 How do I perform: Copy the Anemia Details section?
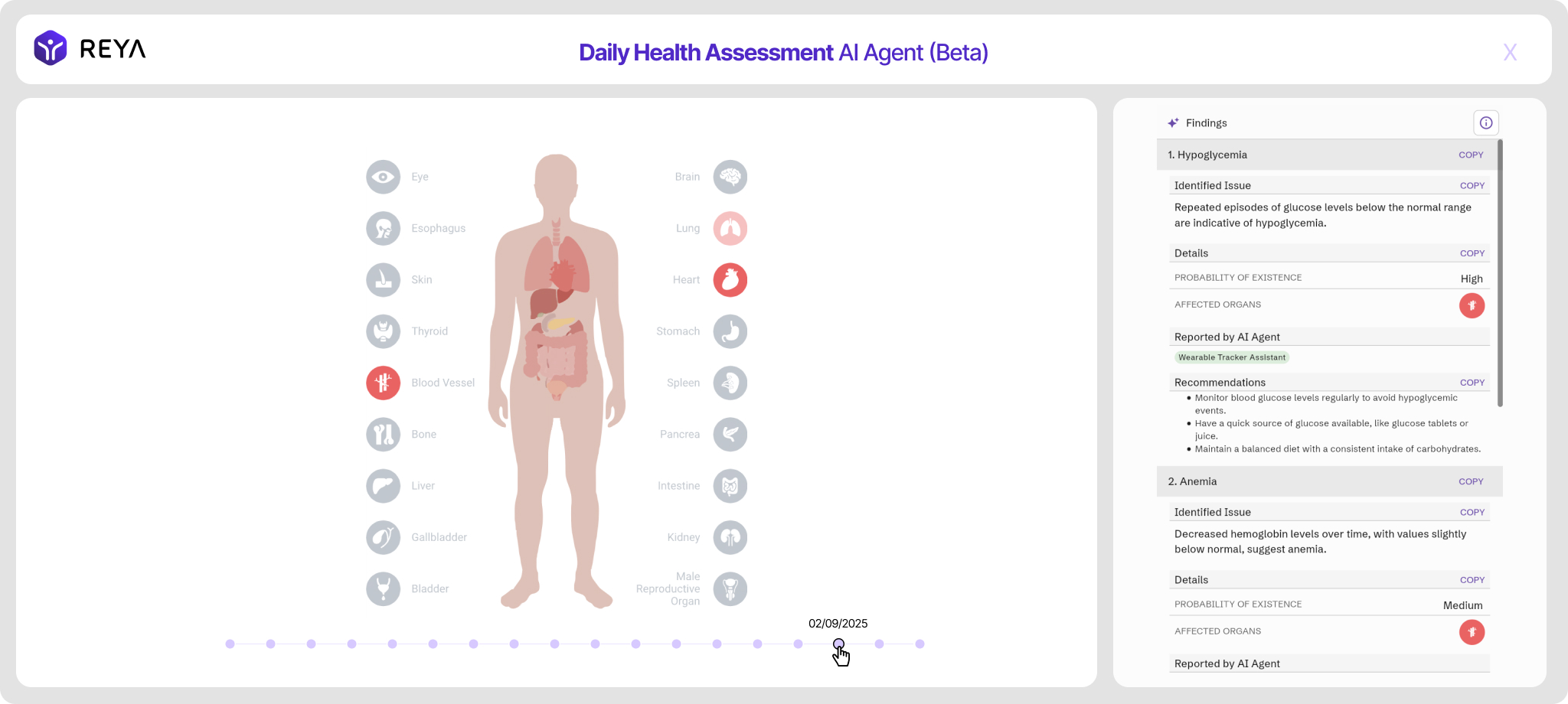(1472, 580)
